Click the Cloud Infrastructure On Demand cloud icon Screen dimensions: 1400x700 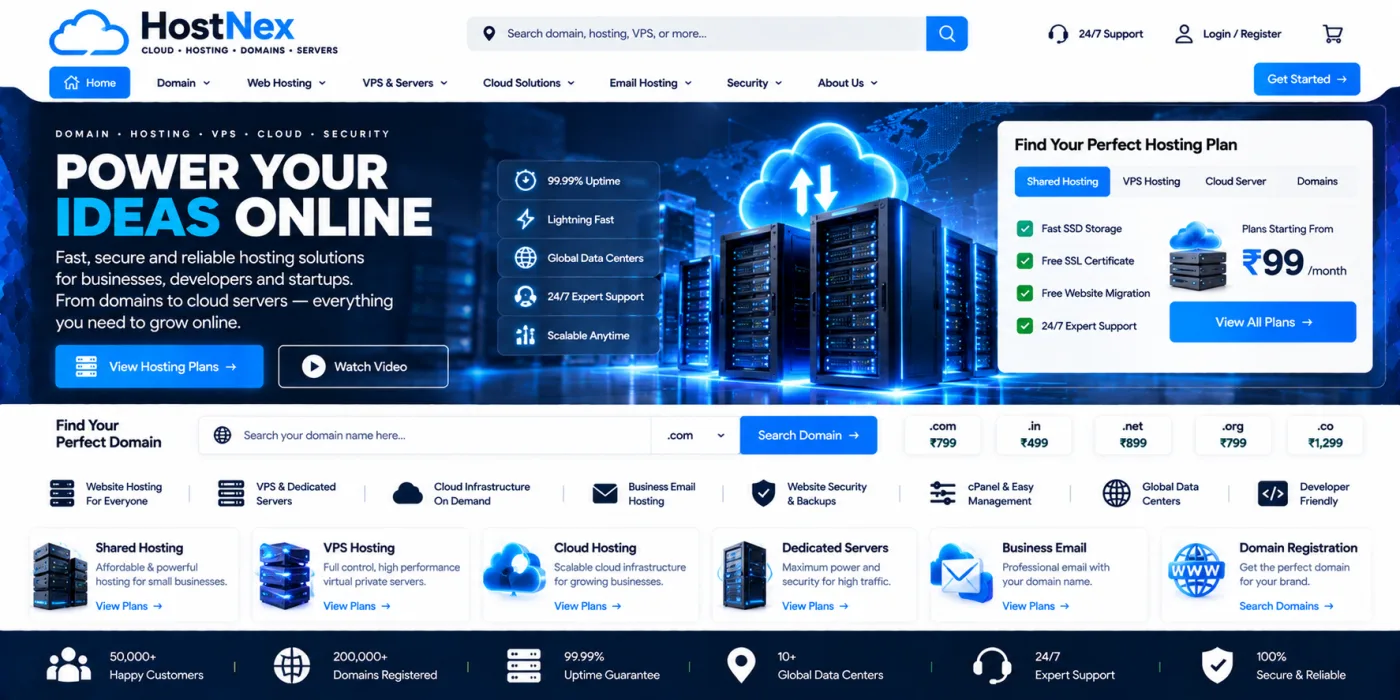[x=408, y=493]
